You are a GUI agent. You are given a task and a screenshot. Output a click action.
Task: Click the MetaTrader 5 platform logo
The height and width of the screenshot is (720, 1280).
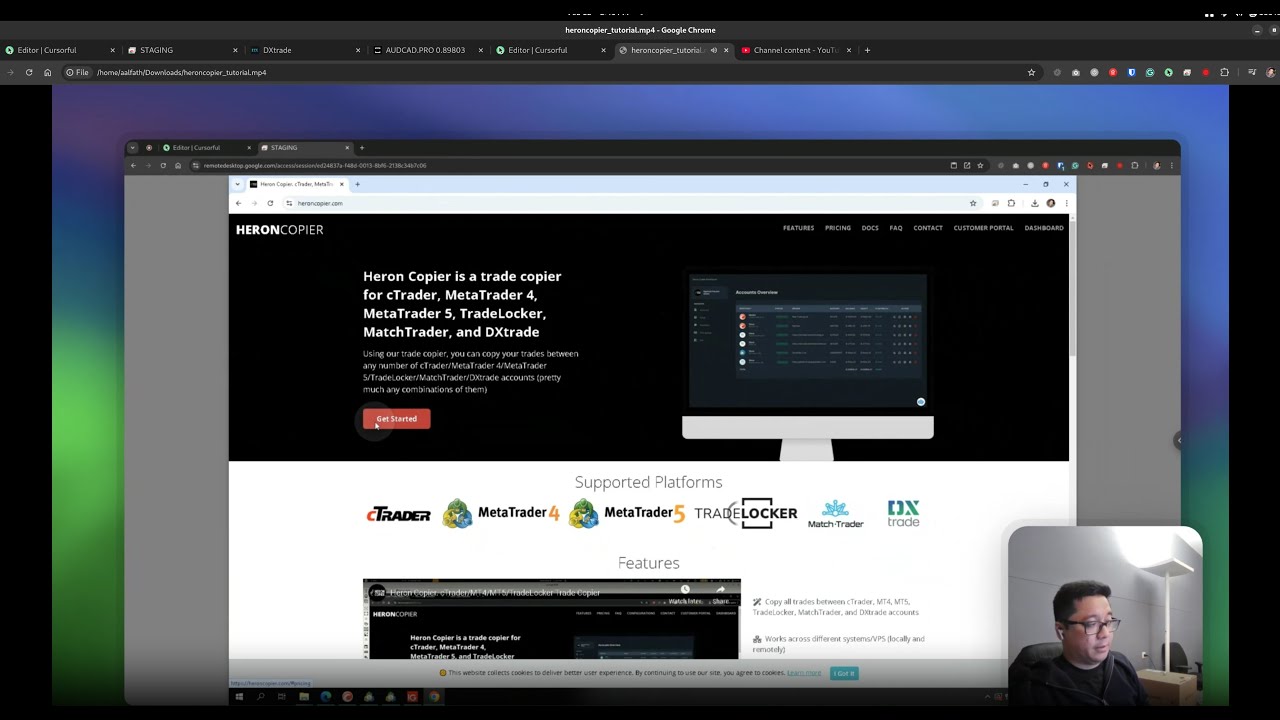(627, 514)
